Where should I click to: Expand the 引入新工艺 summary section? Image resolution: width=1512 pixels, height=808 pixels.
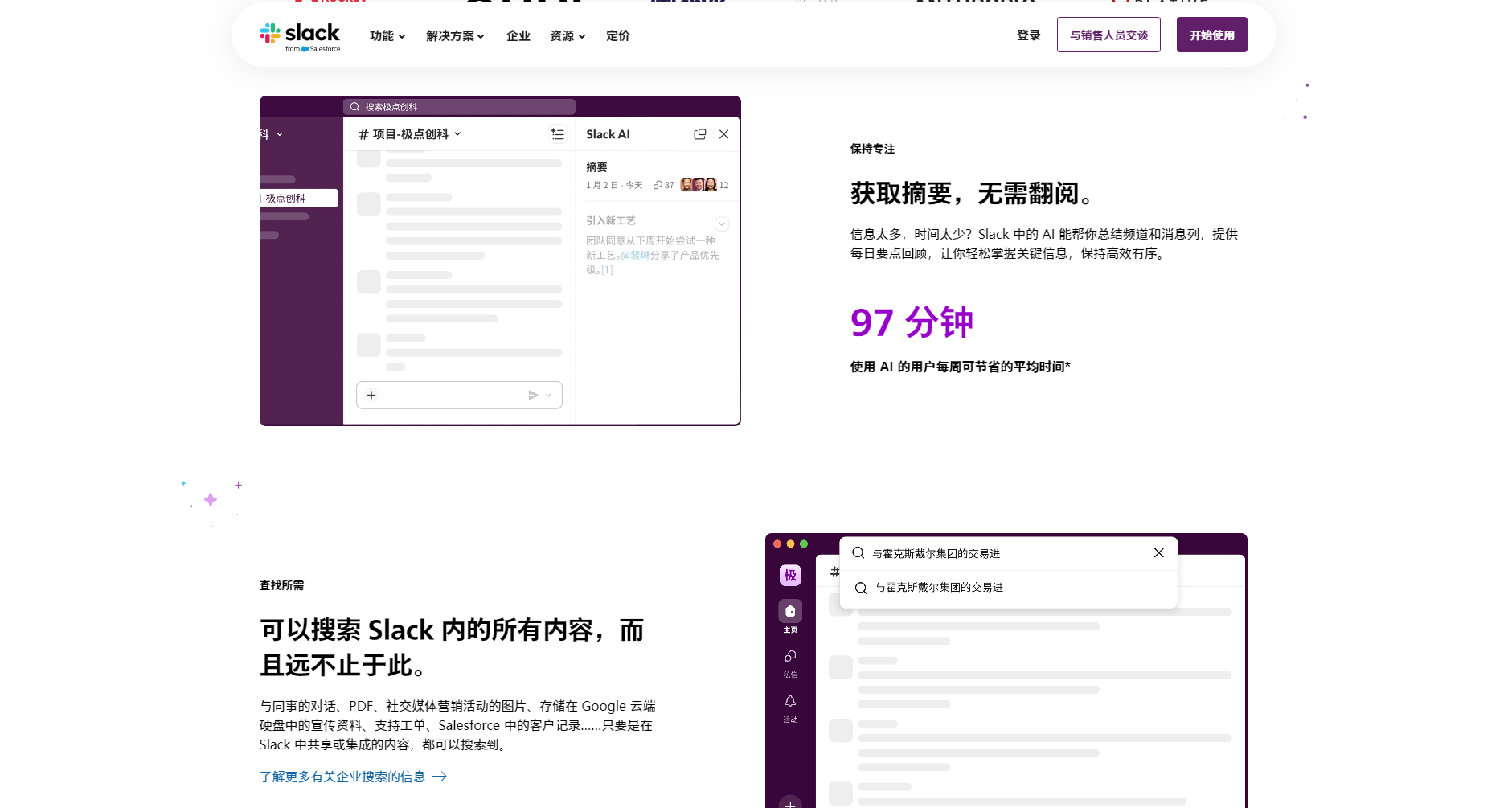(722, 224)
